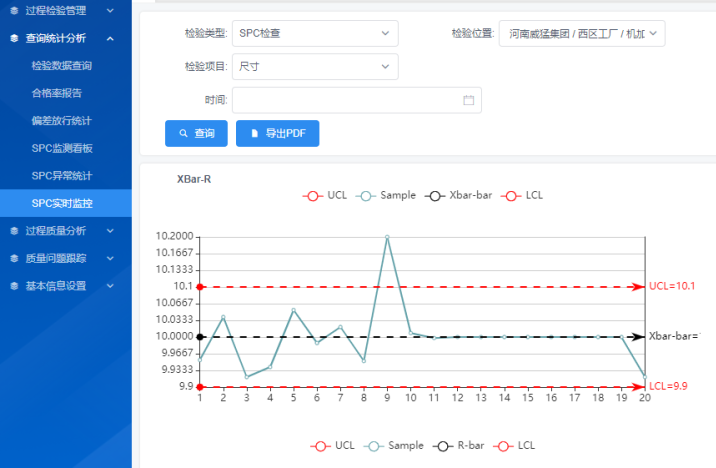Click the 过程质量分析 sidebar icon
716x468 pixels.
coord(14,231)
